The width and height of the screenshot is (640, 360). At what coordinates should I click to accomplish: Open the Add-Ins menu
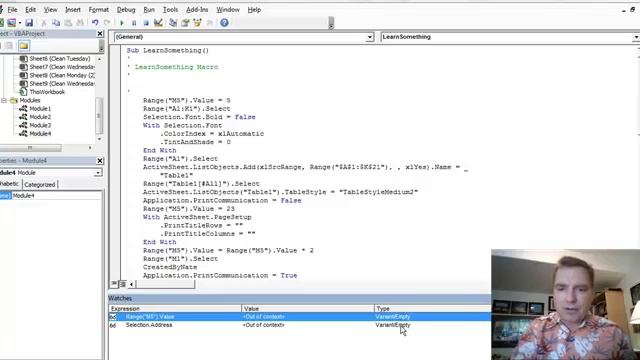[197, 9]
